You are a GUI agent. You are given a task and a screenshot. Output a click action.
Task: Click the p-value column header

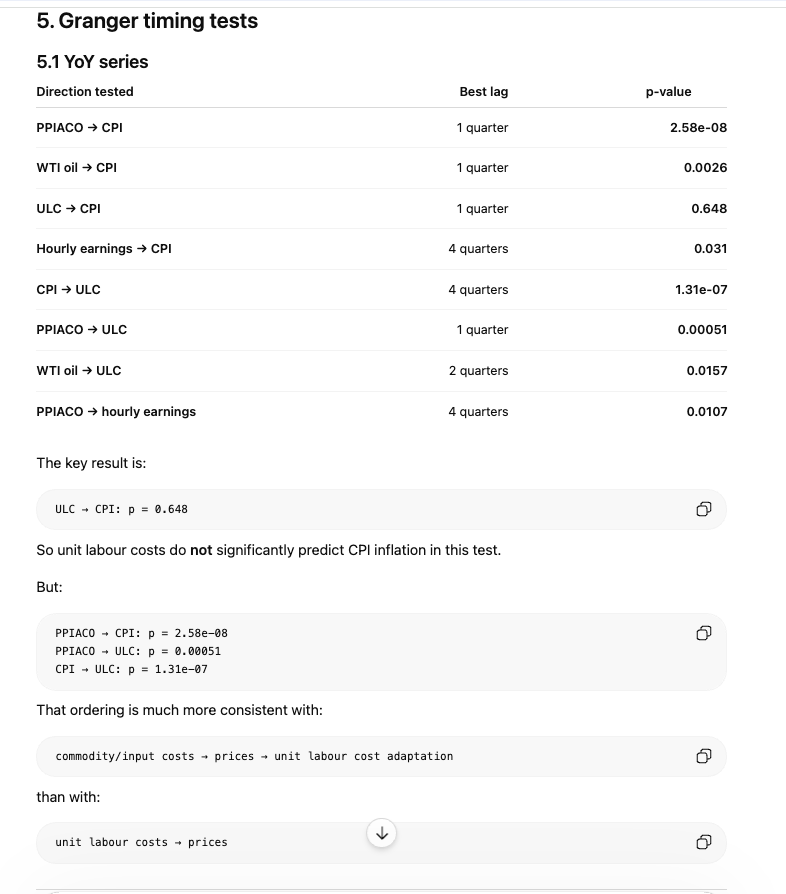(668, 92)
